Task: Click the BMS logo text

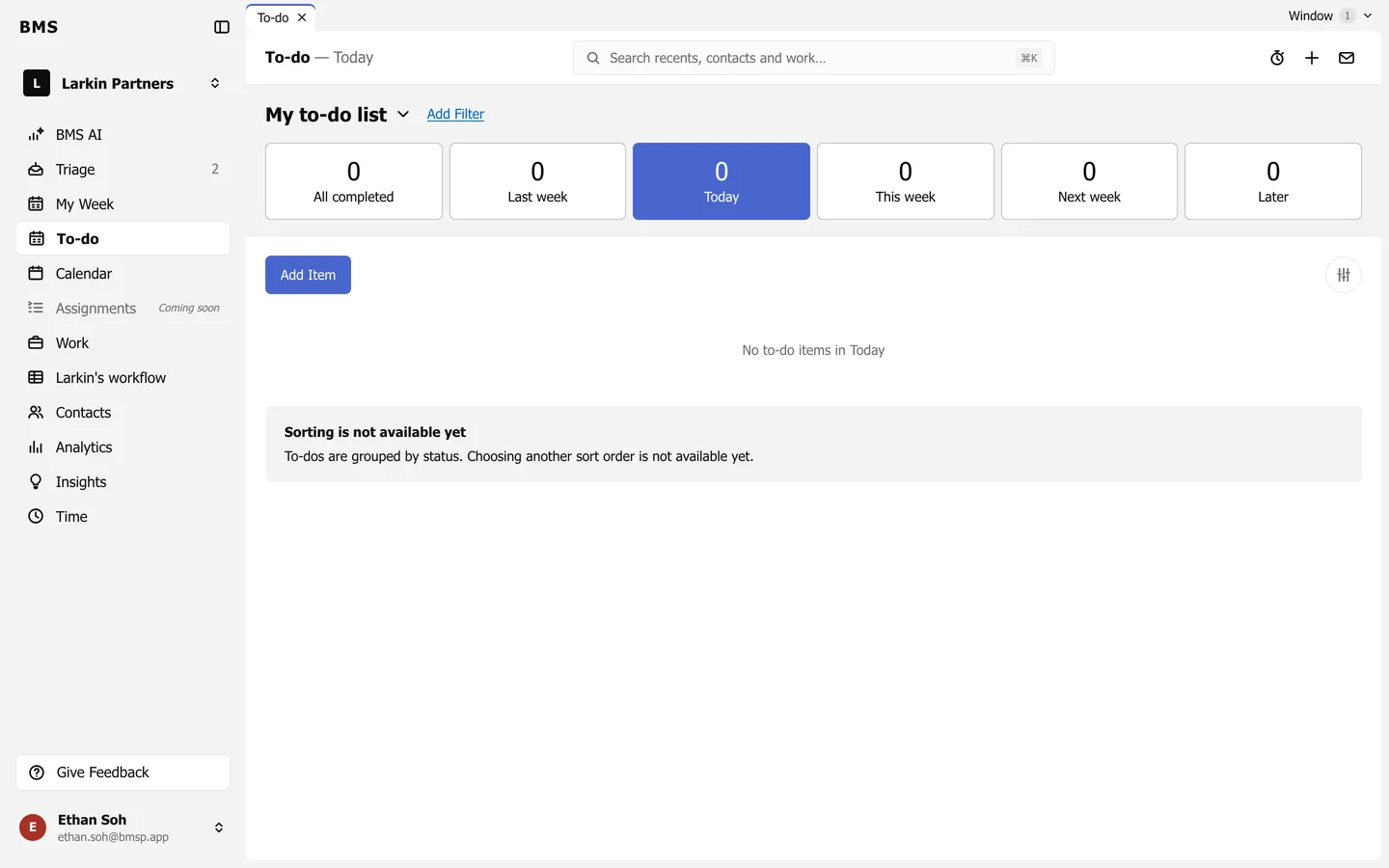Action: point(39,27)
